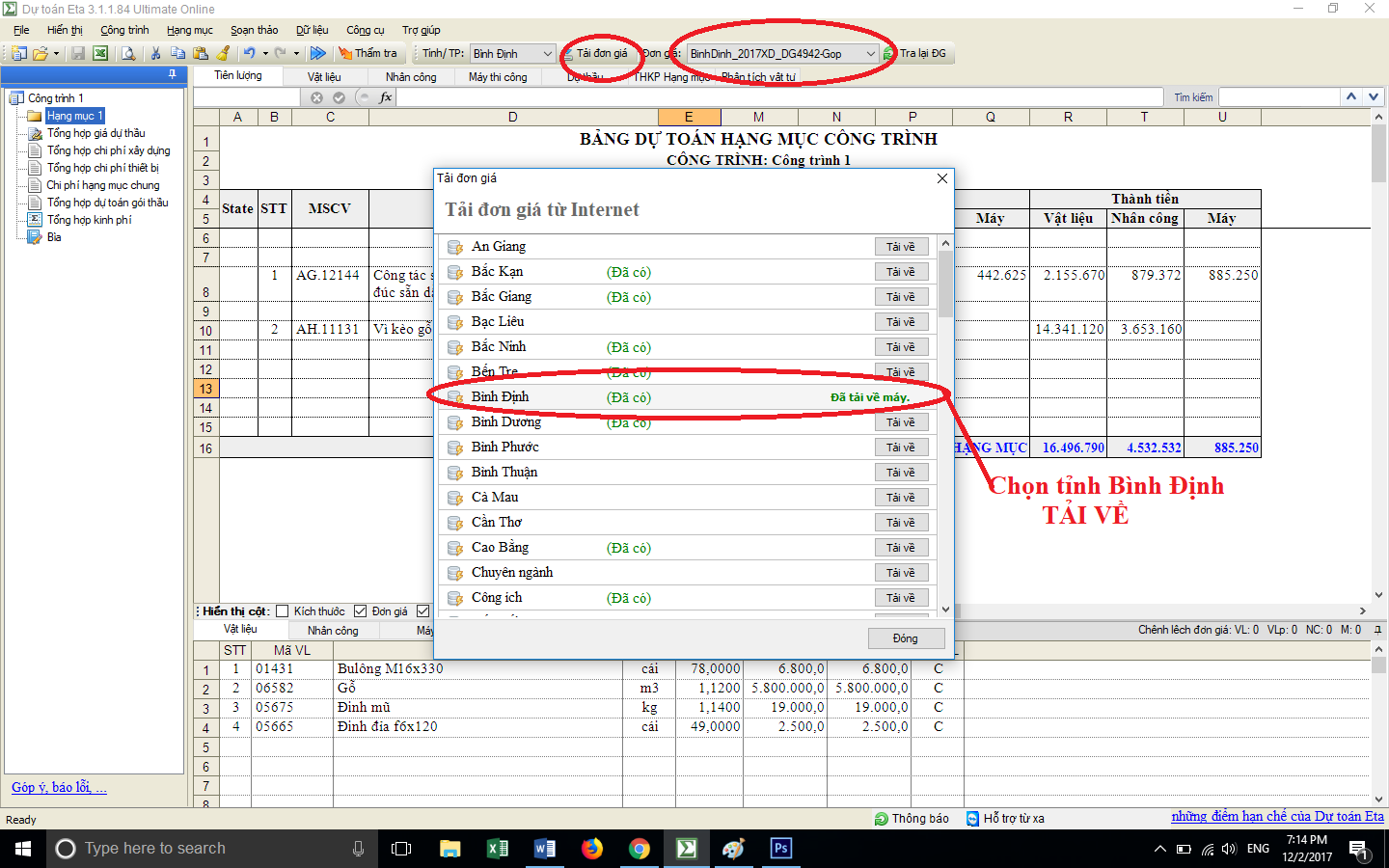The image size is (1389, 868).
Task: Open Word from the Windows taskbar
Action: tap(544, 849)
